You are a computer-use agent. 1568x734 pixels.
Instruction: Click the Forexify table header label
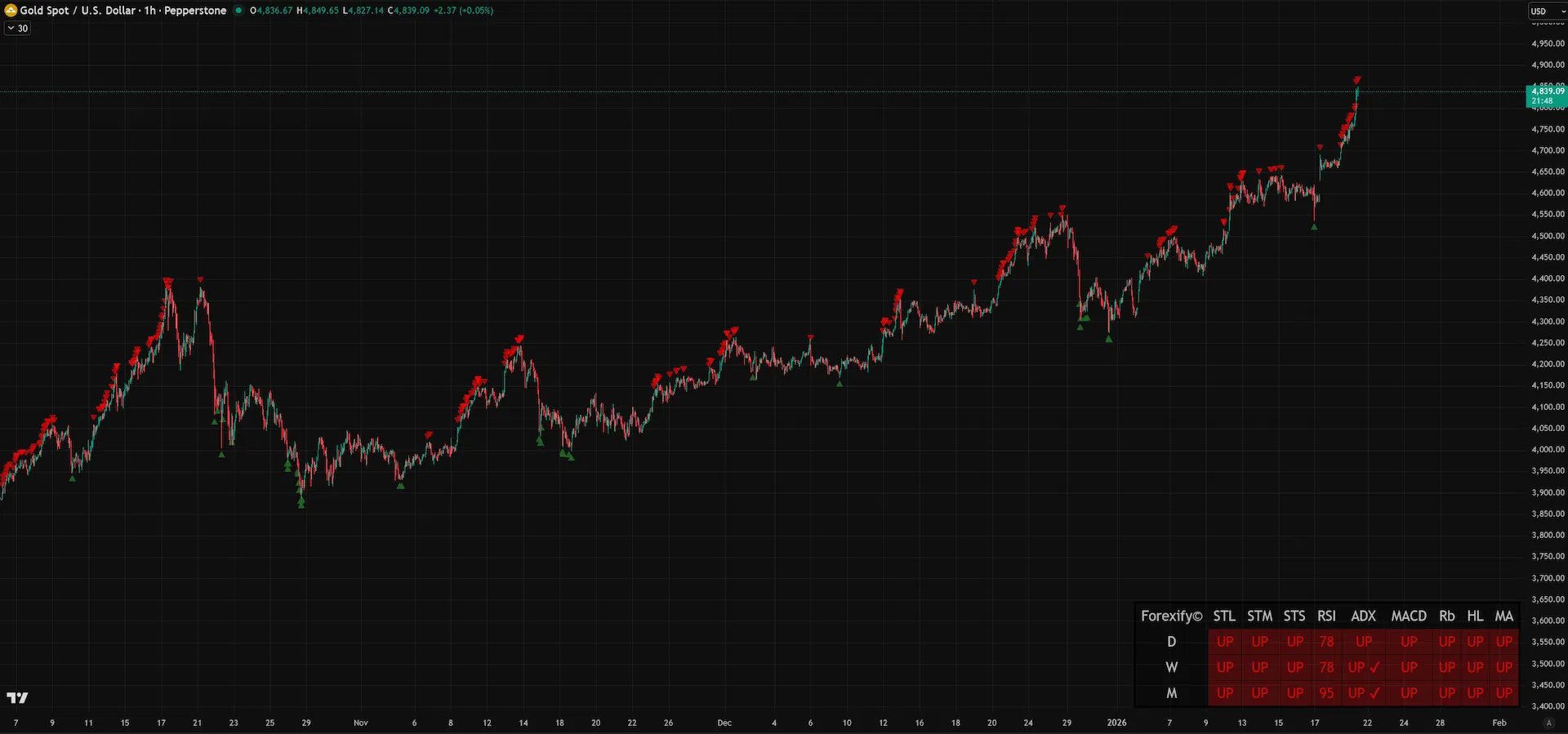pos(1171,616)
